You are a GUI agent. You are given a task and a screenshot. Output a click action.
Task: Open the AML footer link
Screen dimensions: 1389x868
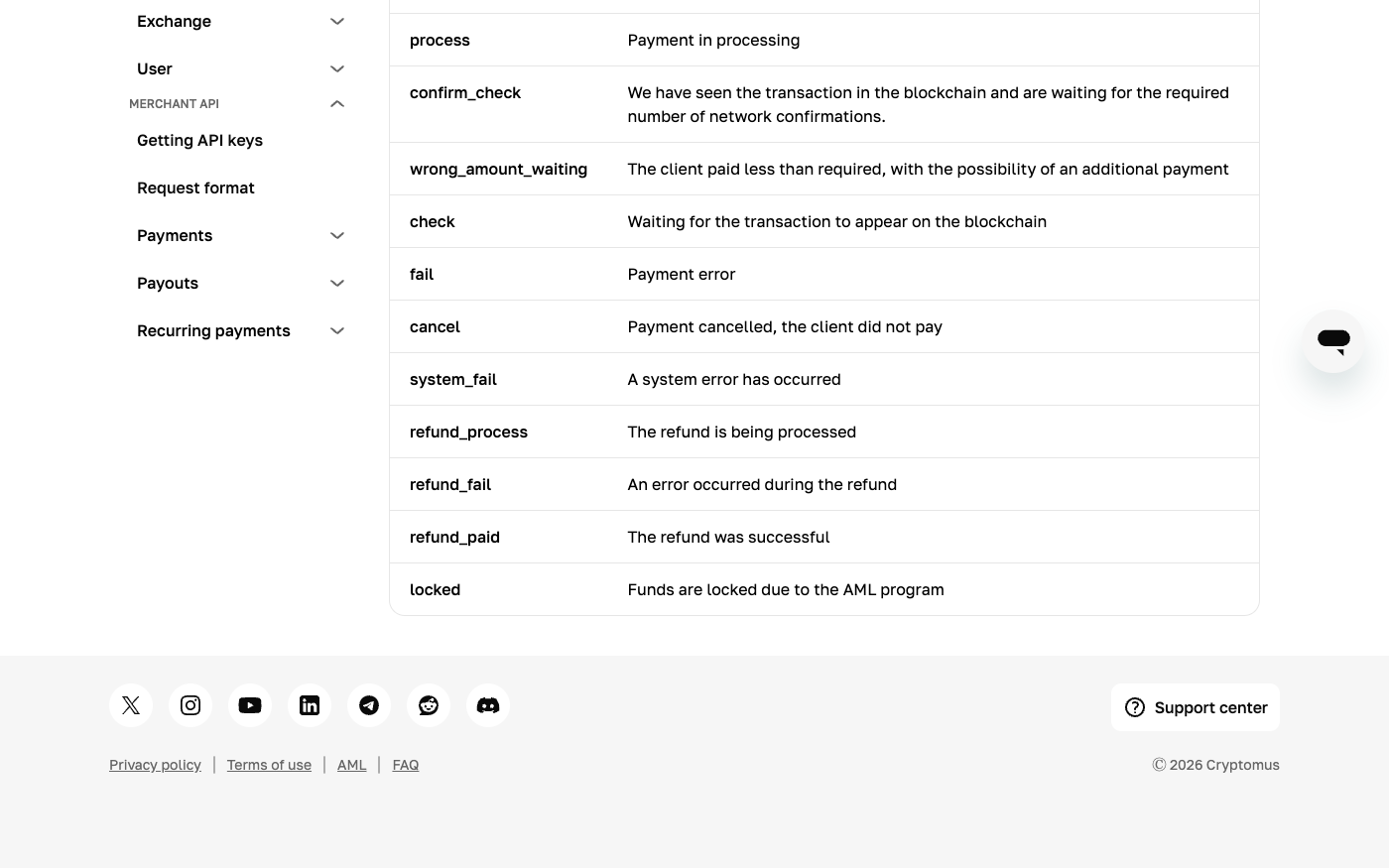351,765
